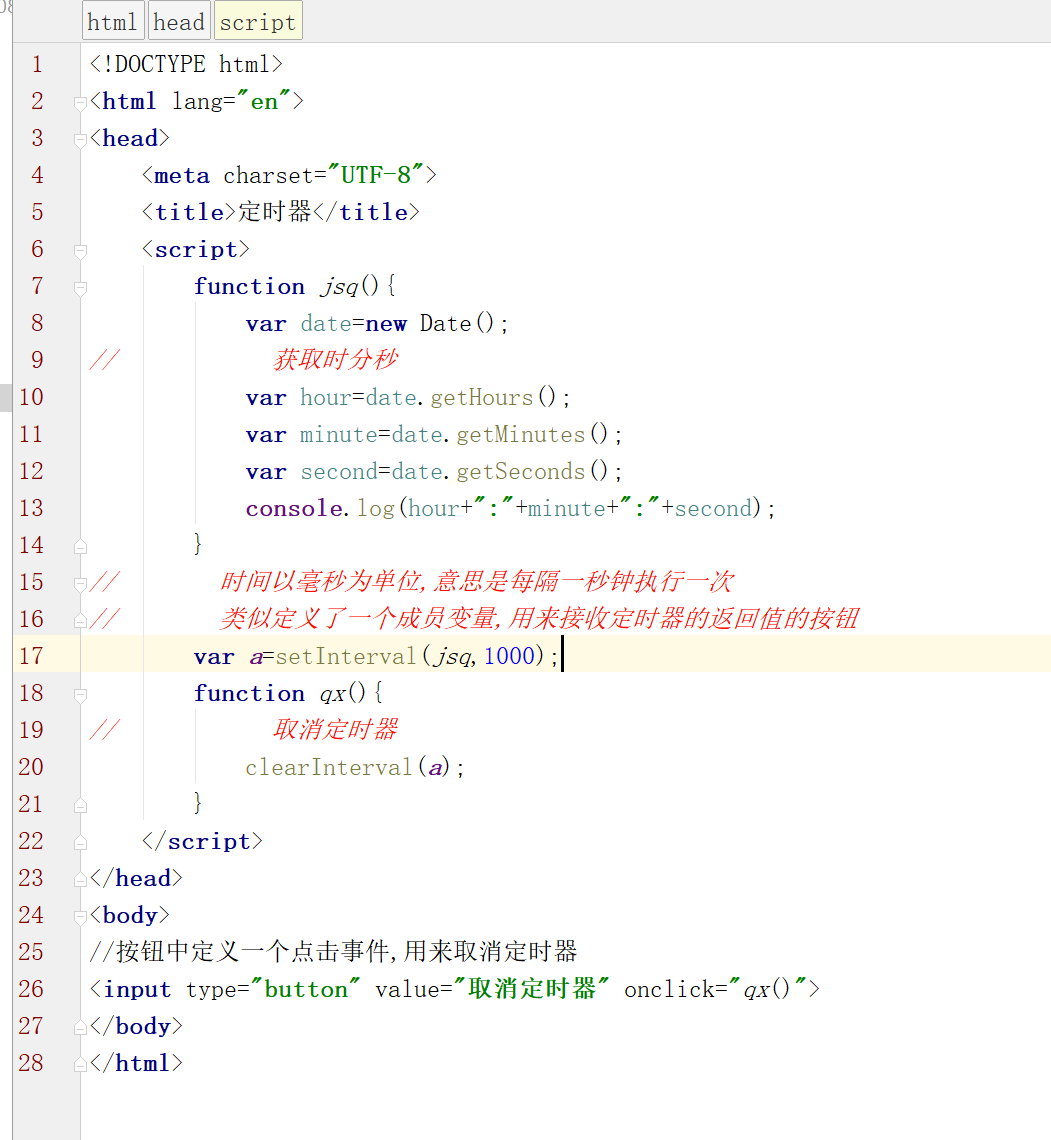Screen dimensions: 1051x1140
Task: Click the comment 取消定时器 on line 19
Action: click(336, 729)
